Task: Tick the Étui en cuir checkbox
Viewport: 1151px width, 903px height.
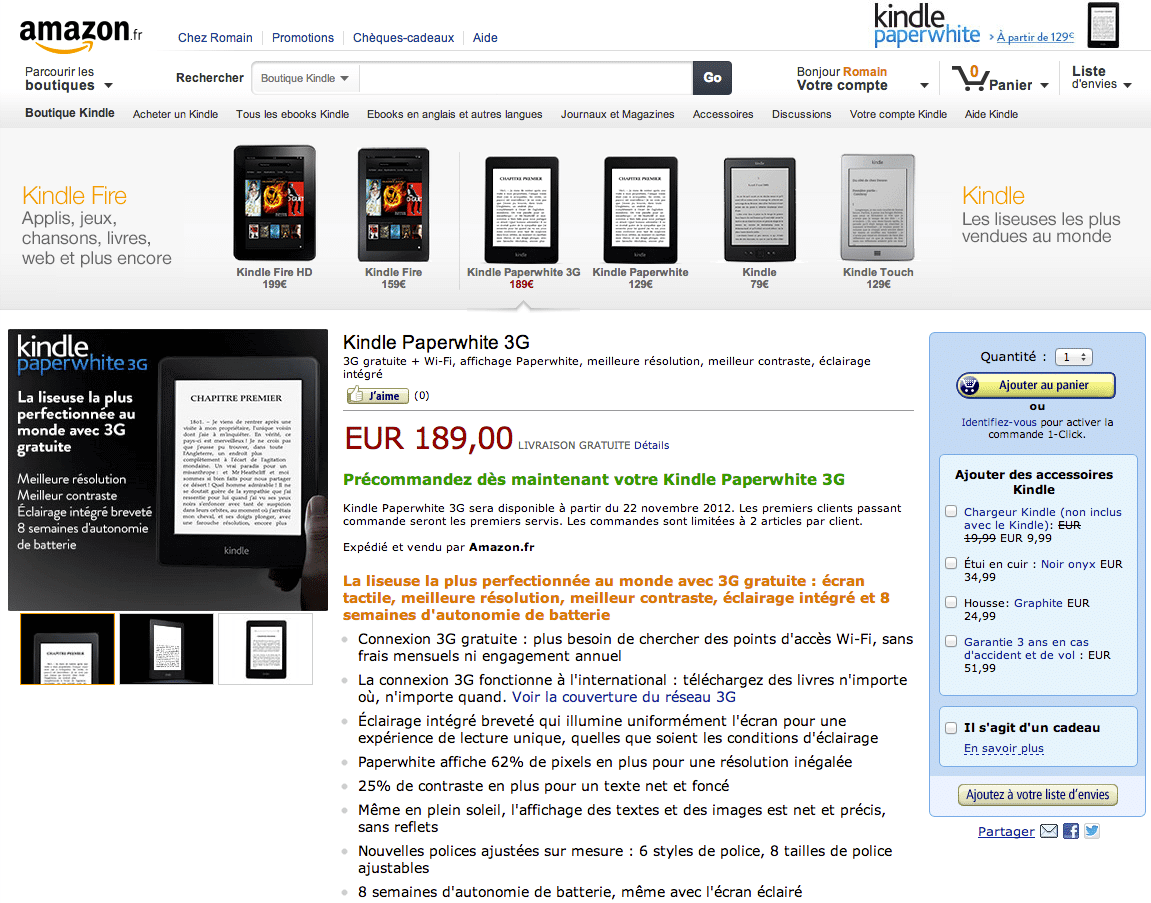Action: coord(951,564)
